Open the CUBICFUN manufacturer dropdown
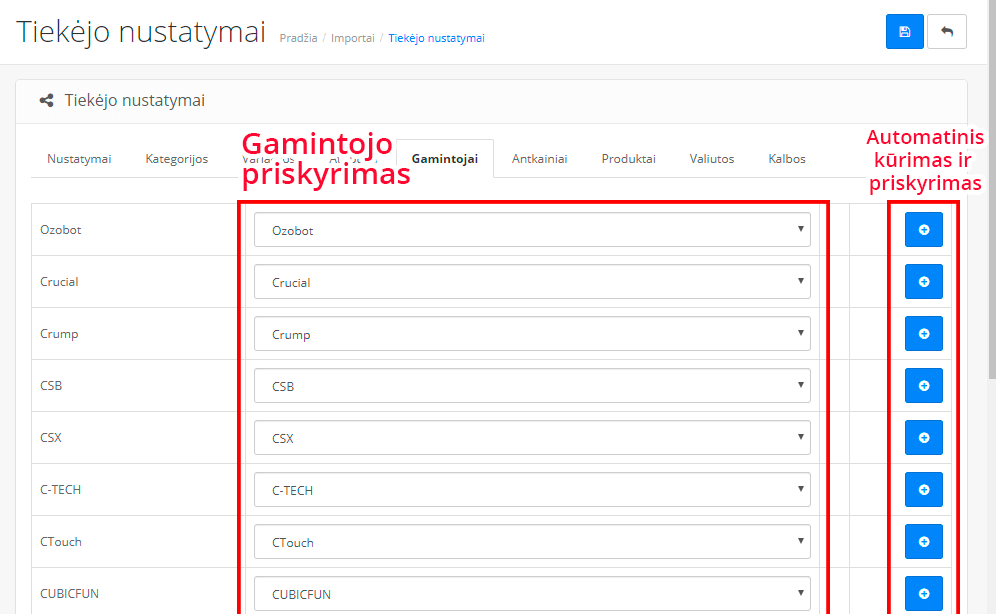The image size is (996, 614). pos(532,594)
